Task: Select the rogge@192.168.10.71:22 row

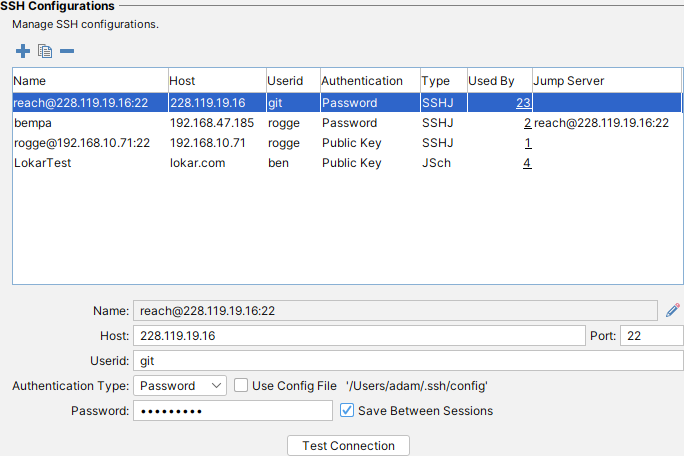Action: [90, 143]
